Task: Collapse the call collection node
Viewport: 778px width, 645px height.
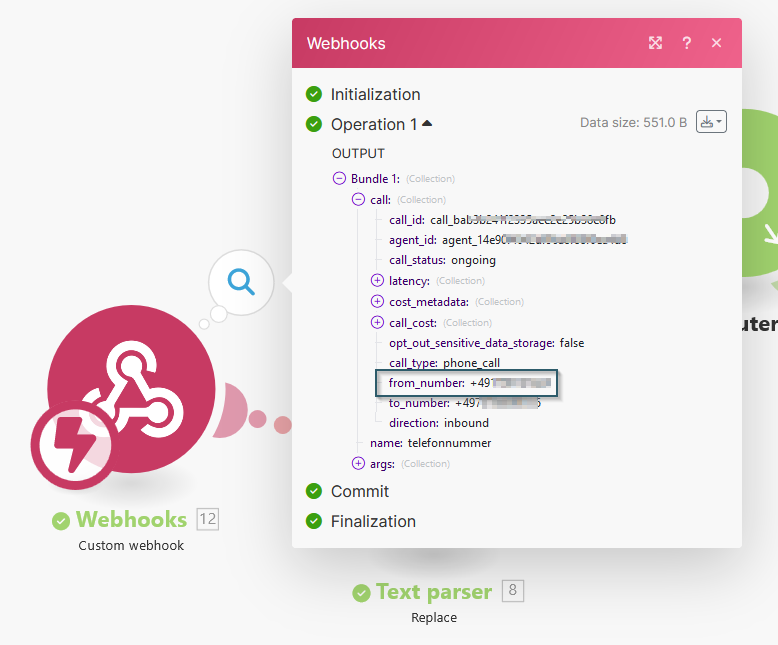Action: pyautogui.click(x=358, y=200)
